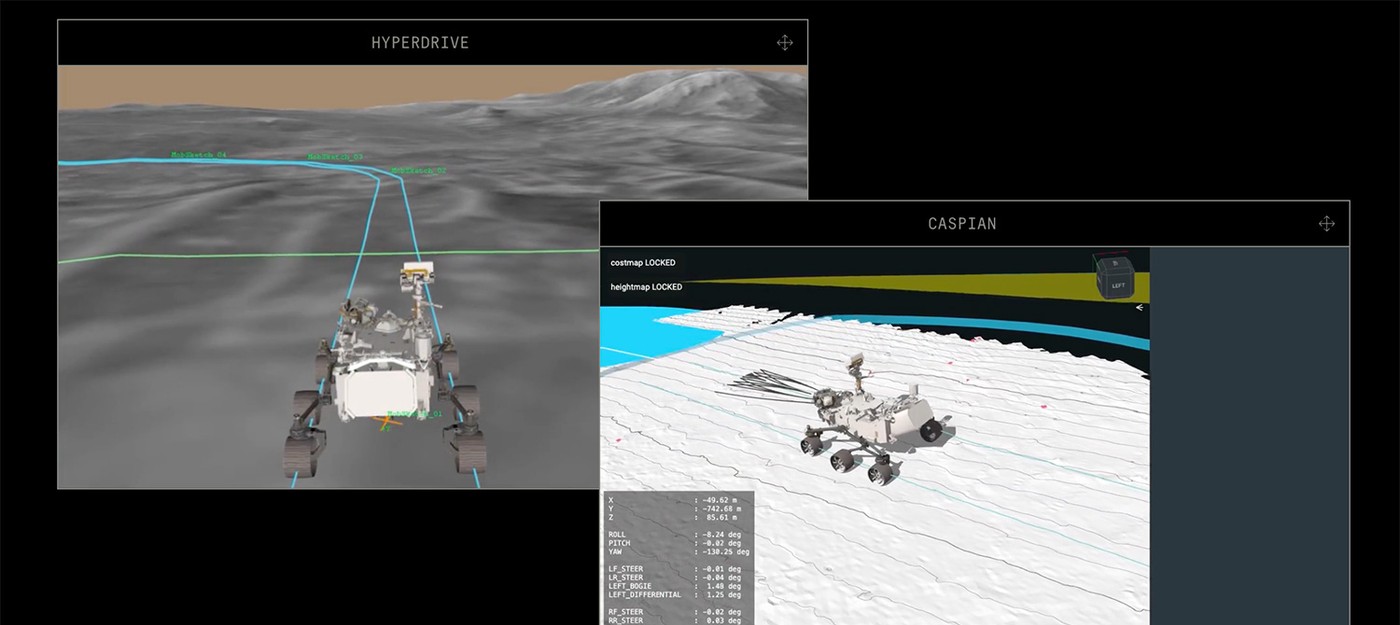Click the rover mast camera head in Hyperdrive
This screenshot has height=625, width=1400.
click(x=418, y=272)
